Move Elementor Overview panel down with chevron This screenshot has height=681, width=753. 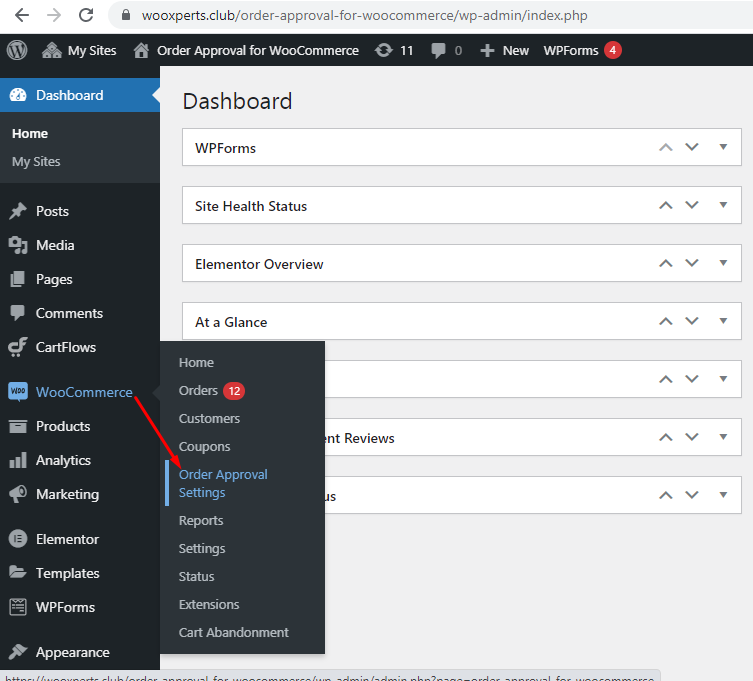pyautogui.click(x=692, y=264)
